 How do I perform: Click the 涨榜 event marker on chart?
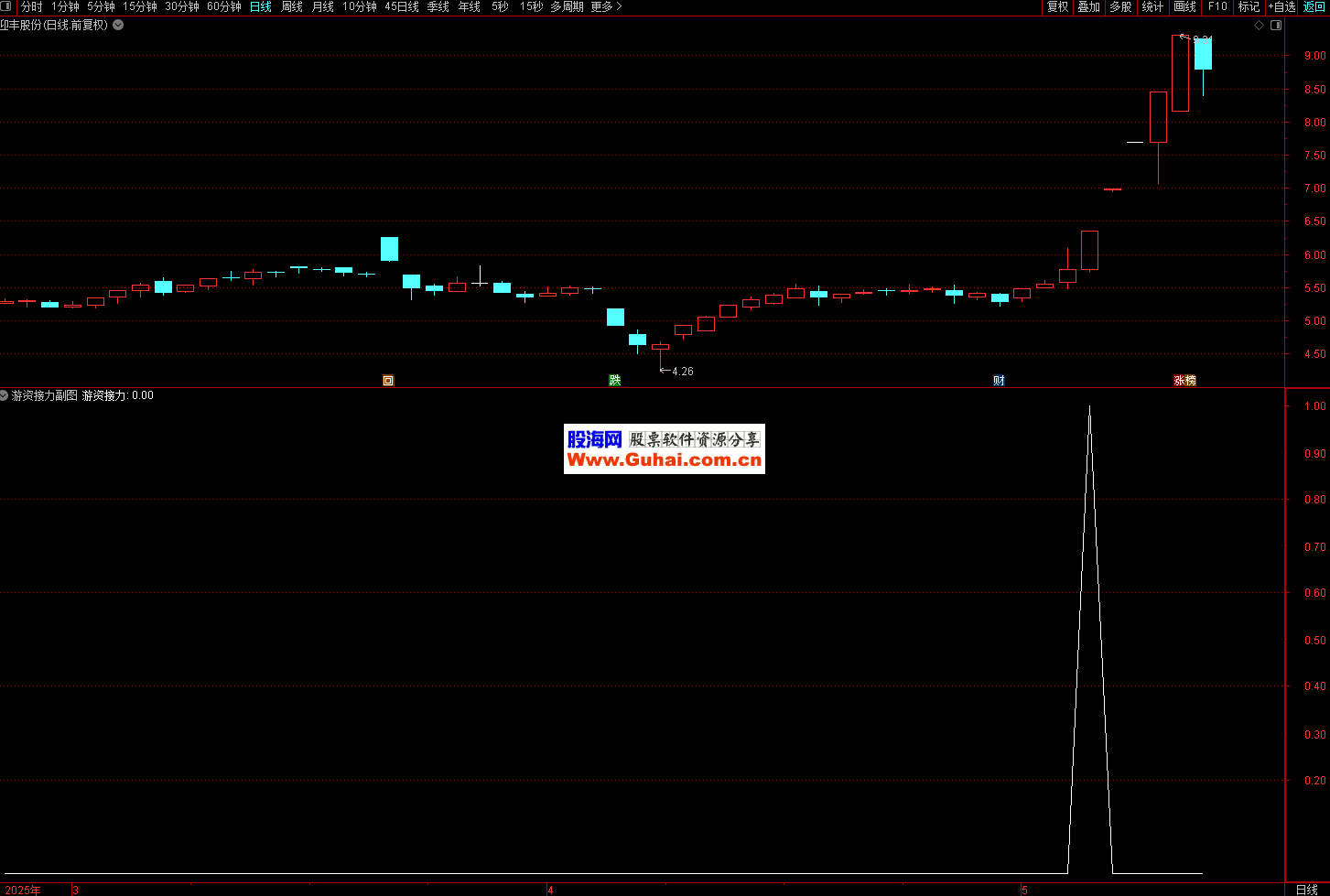click(1185, 381)
